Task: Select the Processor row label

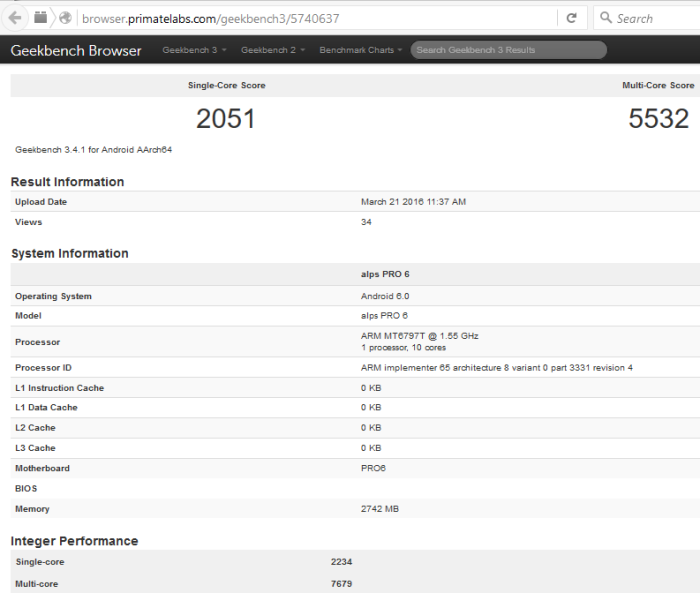Action: (38, 342)
